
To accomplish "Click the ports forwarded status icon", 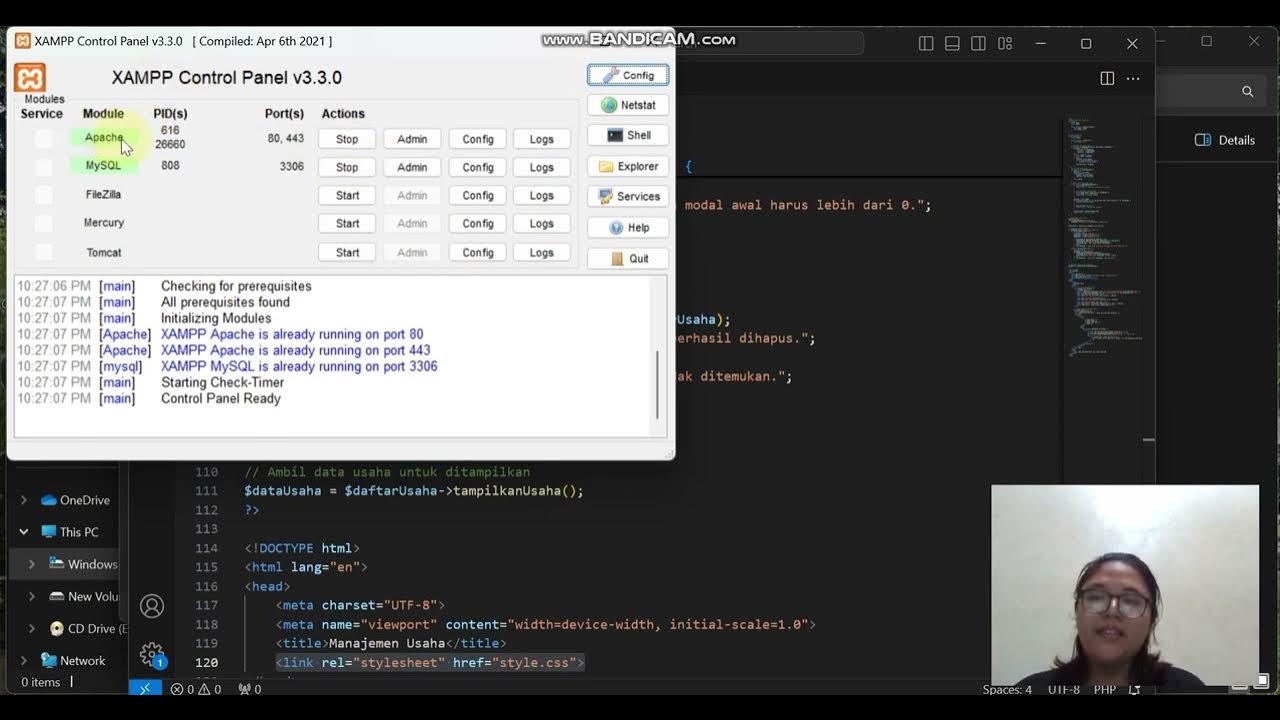I will tap(249, 689).
